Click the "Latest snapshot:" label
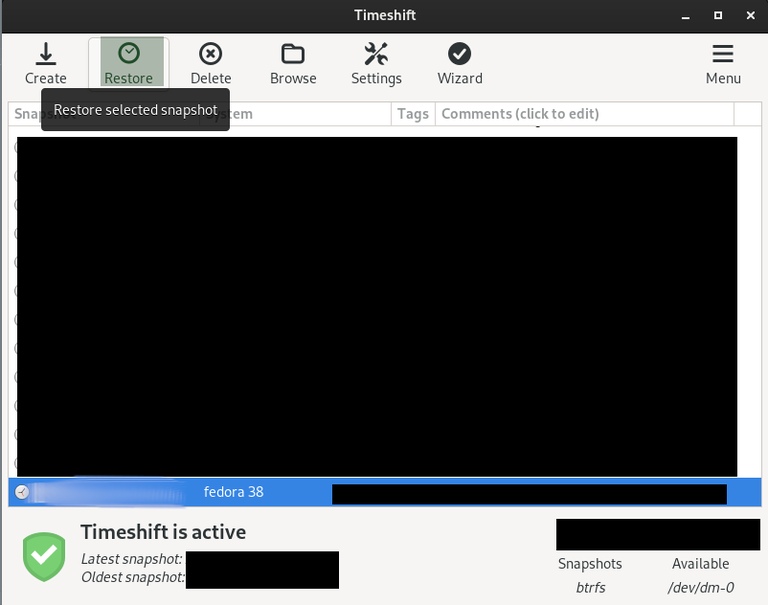This screenshot has width=768, height=605. click(x=132, y=559)
